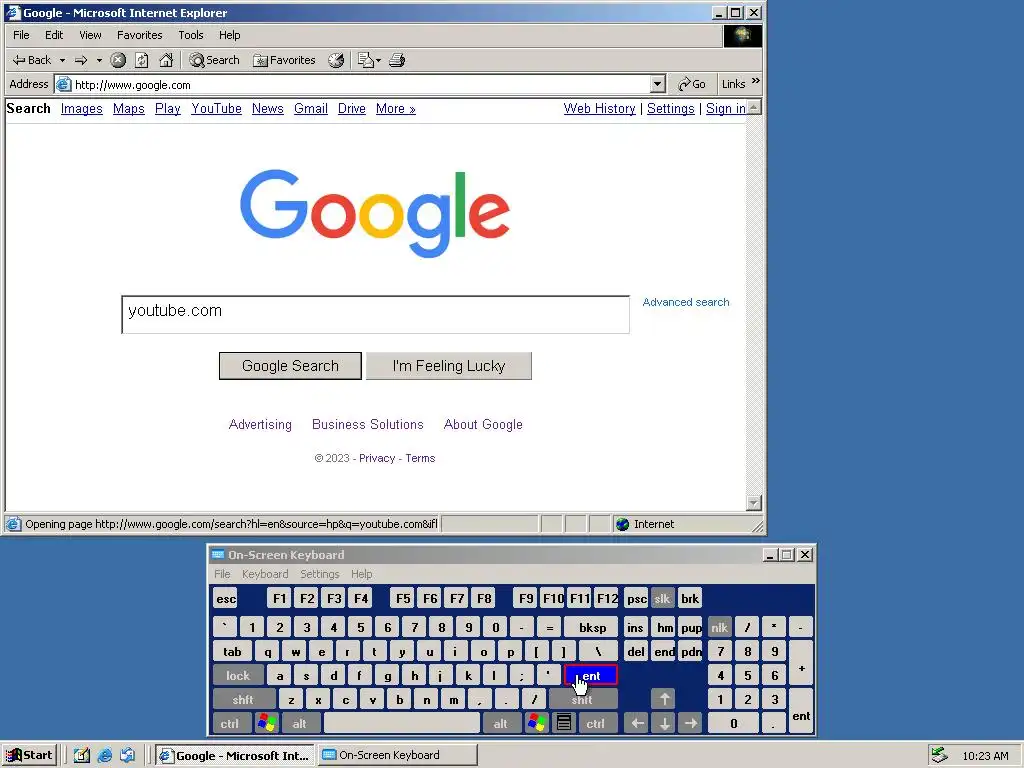Click the Print icon in toolbar
The image size is (1024, 768).
[x=397, y=60]
